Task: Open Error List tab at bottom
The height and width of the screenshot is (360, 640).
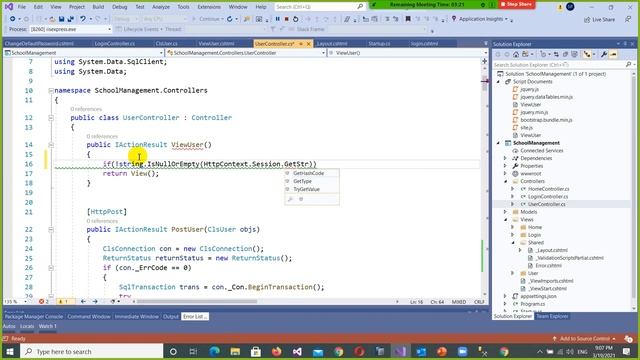Action: click(x=195, y=317)
